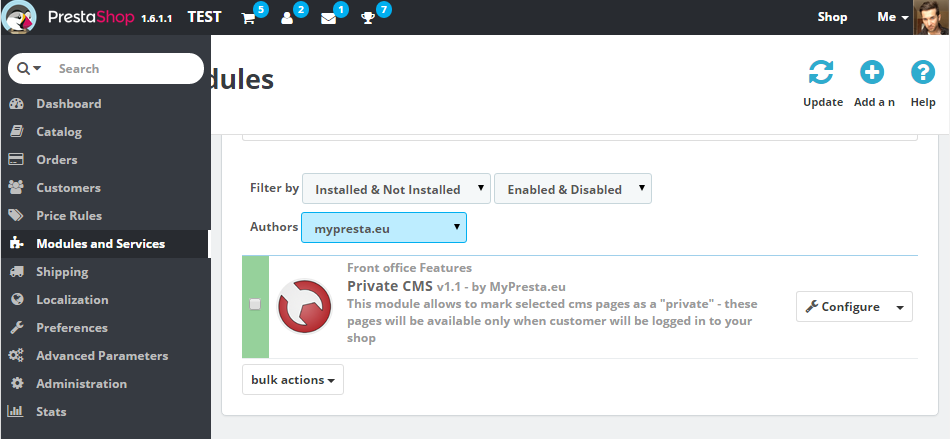
Task: Click the Modules puzzle piece icon
Action: point(16,243)
